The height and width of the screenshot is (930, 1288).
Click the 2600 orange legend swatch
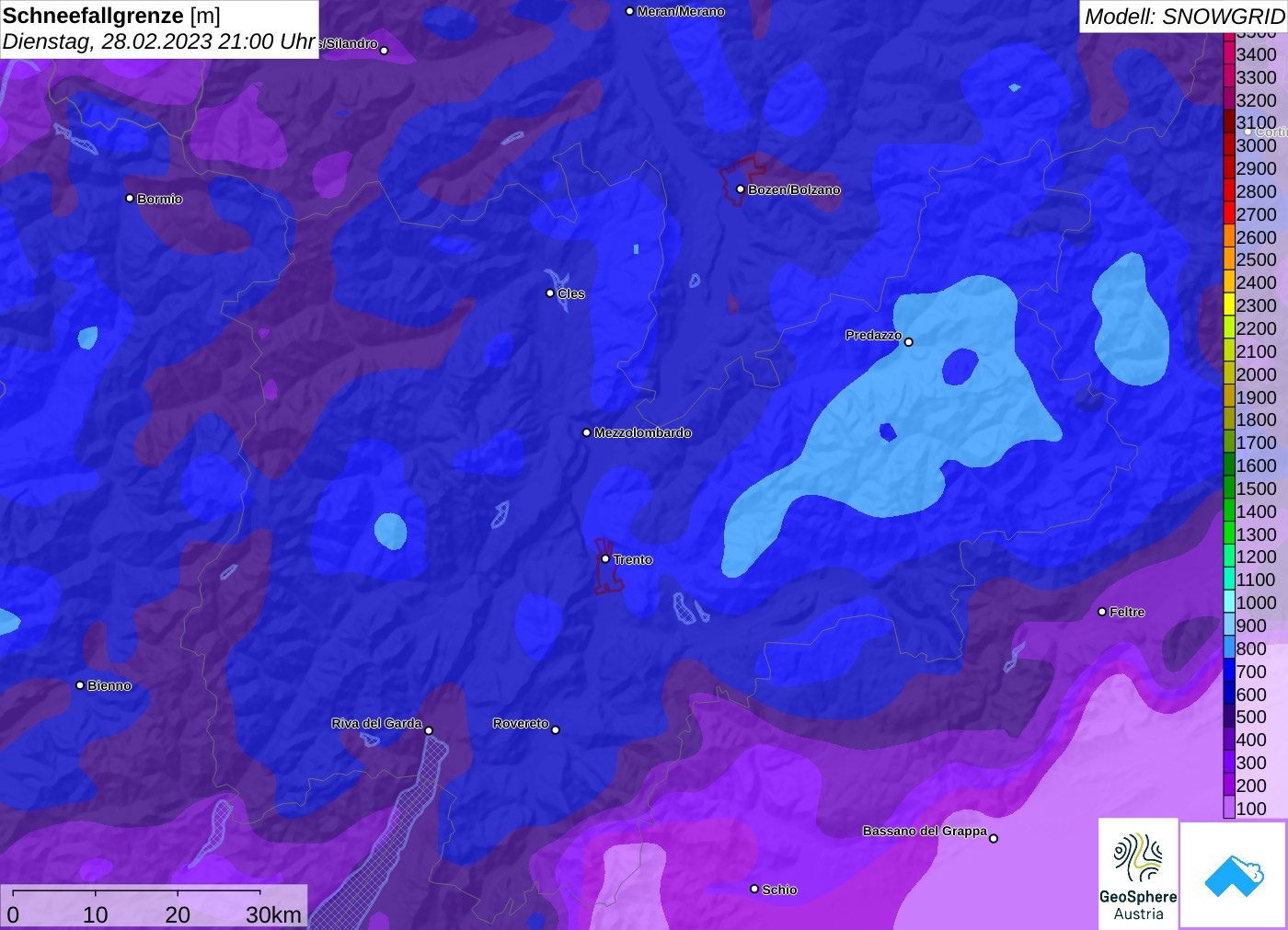click(x=1229, y=237)
